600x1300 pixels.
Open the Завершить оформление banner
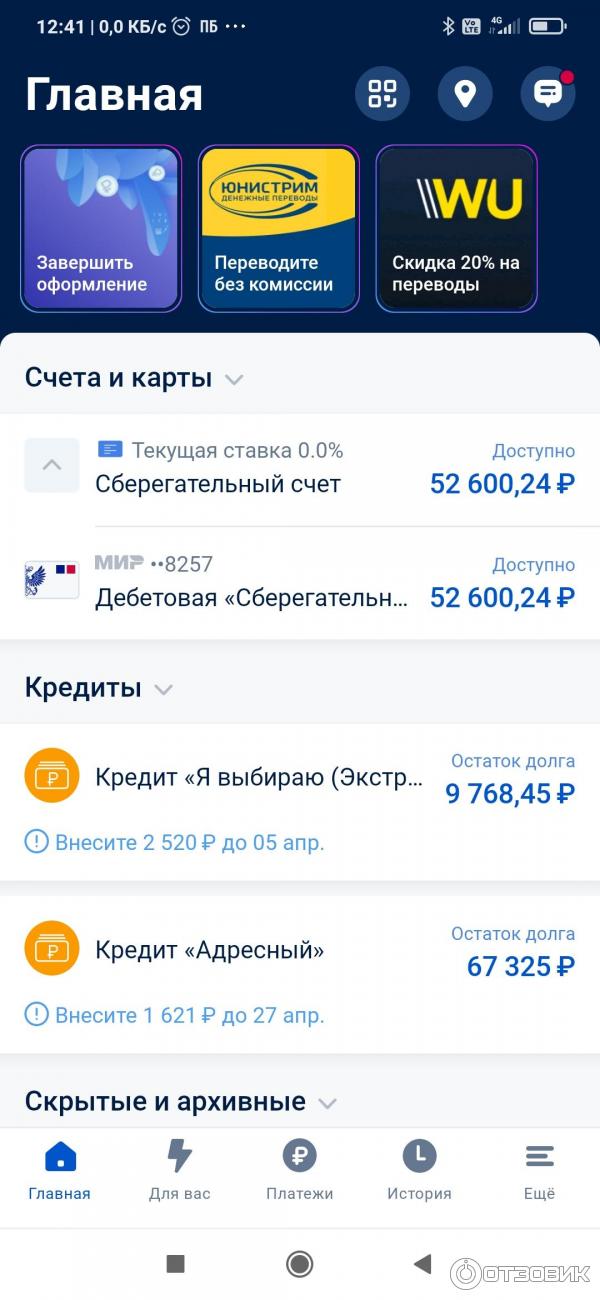point(101,228)
